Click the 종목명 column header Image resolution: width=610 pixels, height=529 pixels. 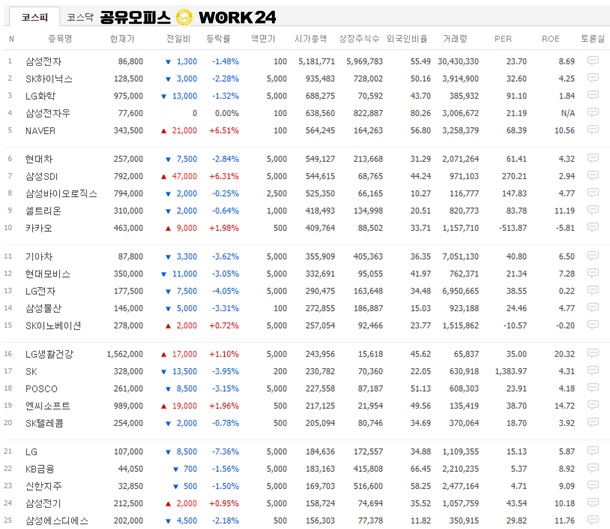pos(60,39)
